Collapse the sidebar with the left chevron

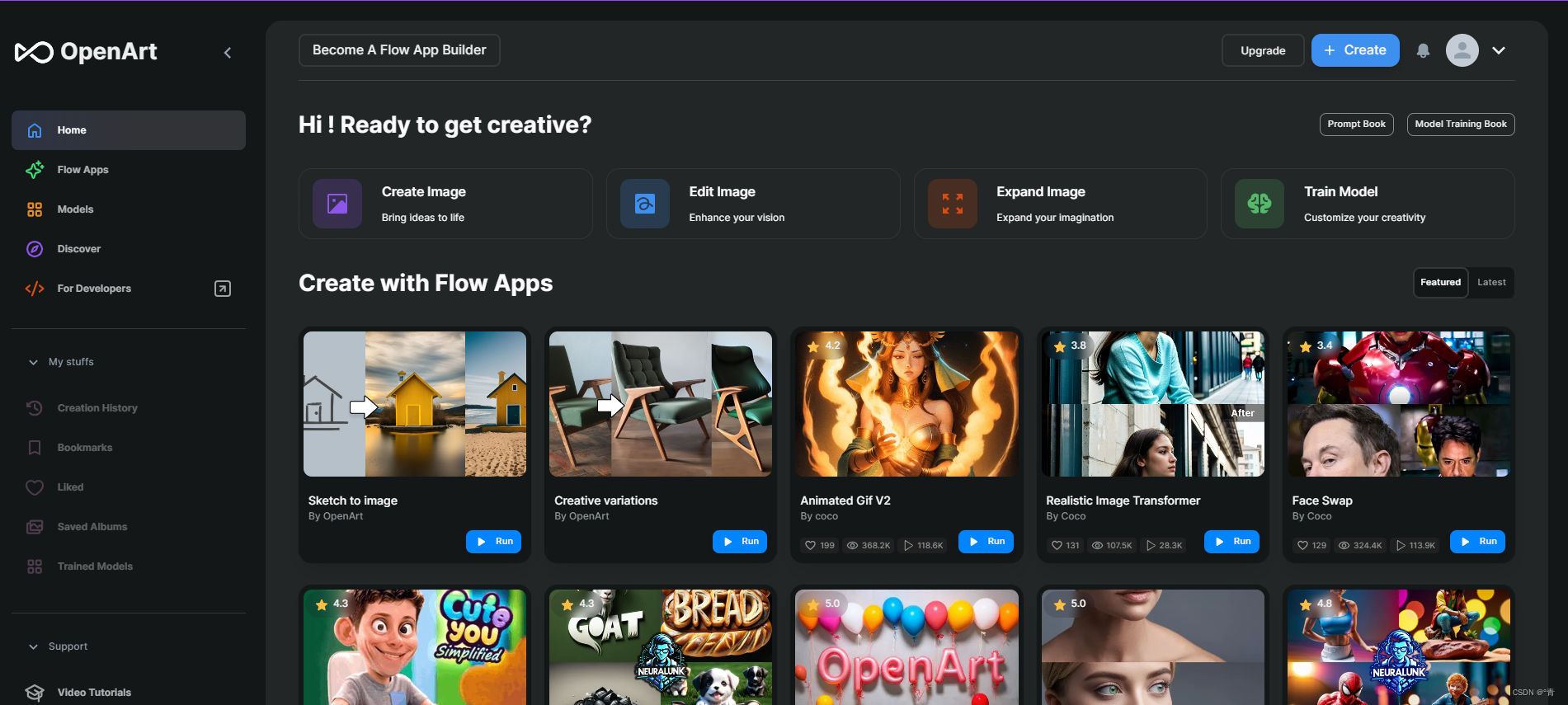click(x=228, y=53)
